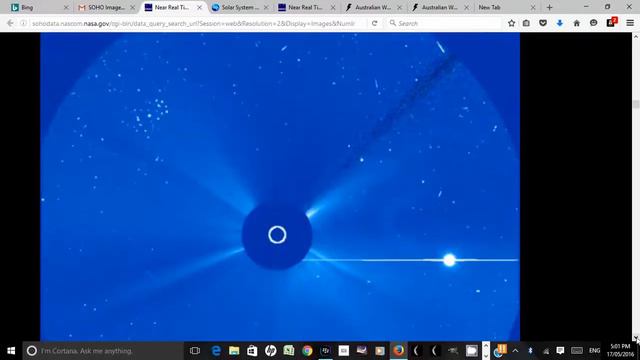Open the Hello chat smiley icon
Viewport: 640px width, 360px height.
593,23
